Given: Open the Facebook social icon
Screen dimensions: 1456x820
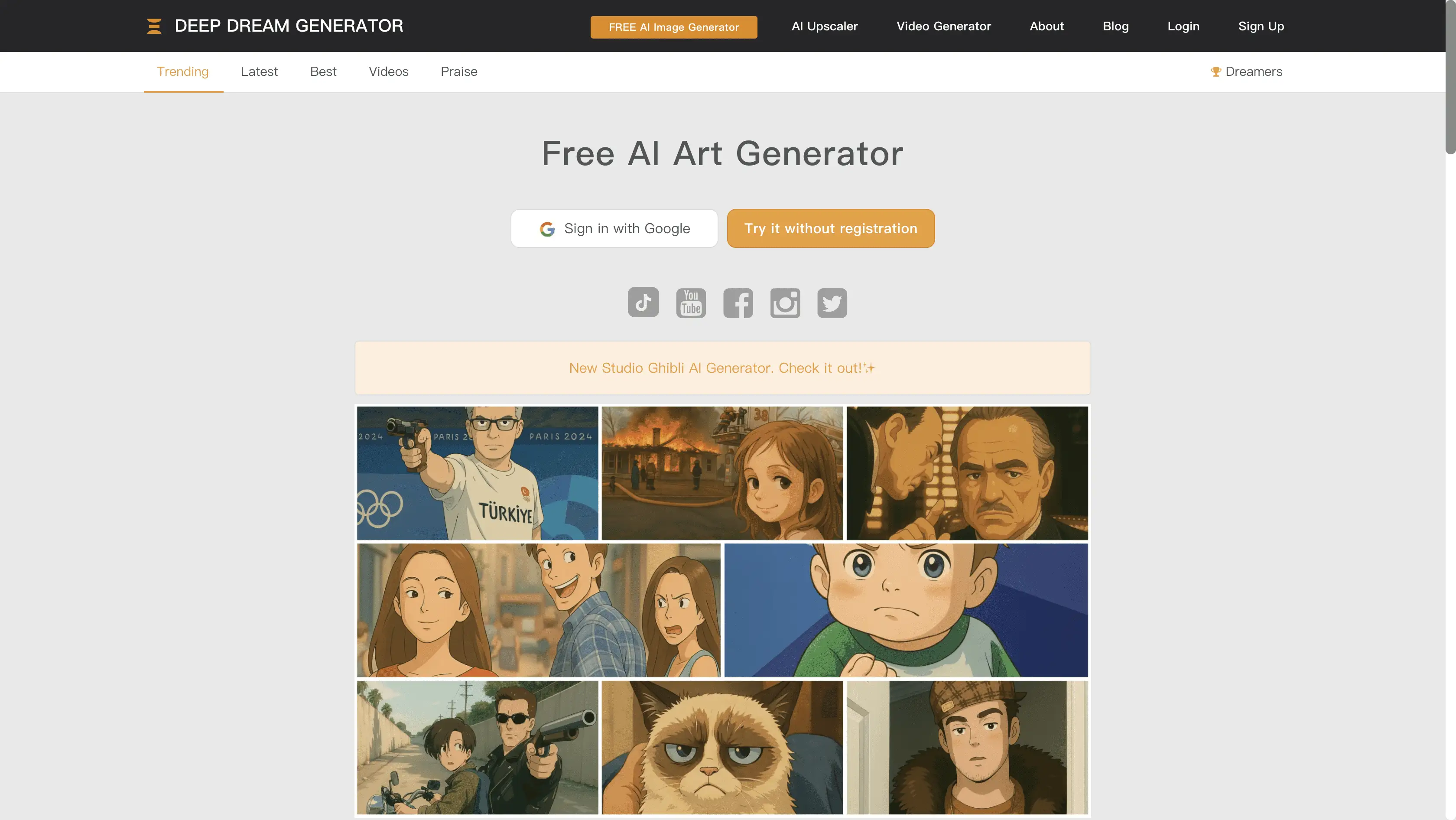Looking at the screenshot, I should pyautogui.click(x=738, y=303).
